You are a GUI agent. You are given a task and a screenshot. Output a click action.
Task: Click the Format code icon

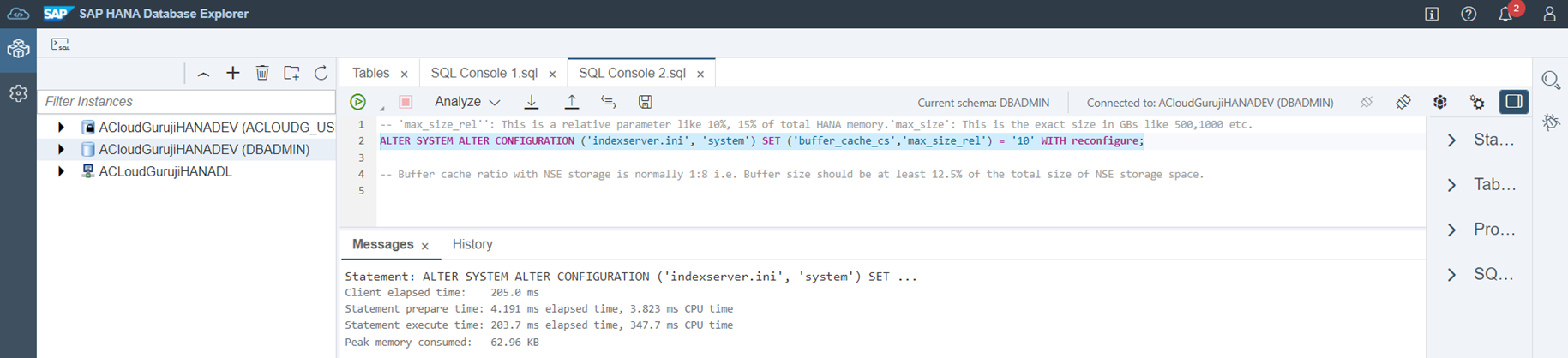pos(608,102)
